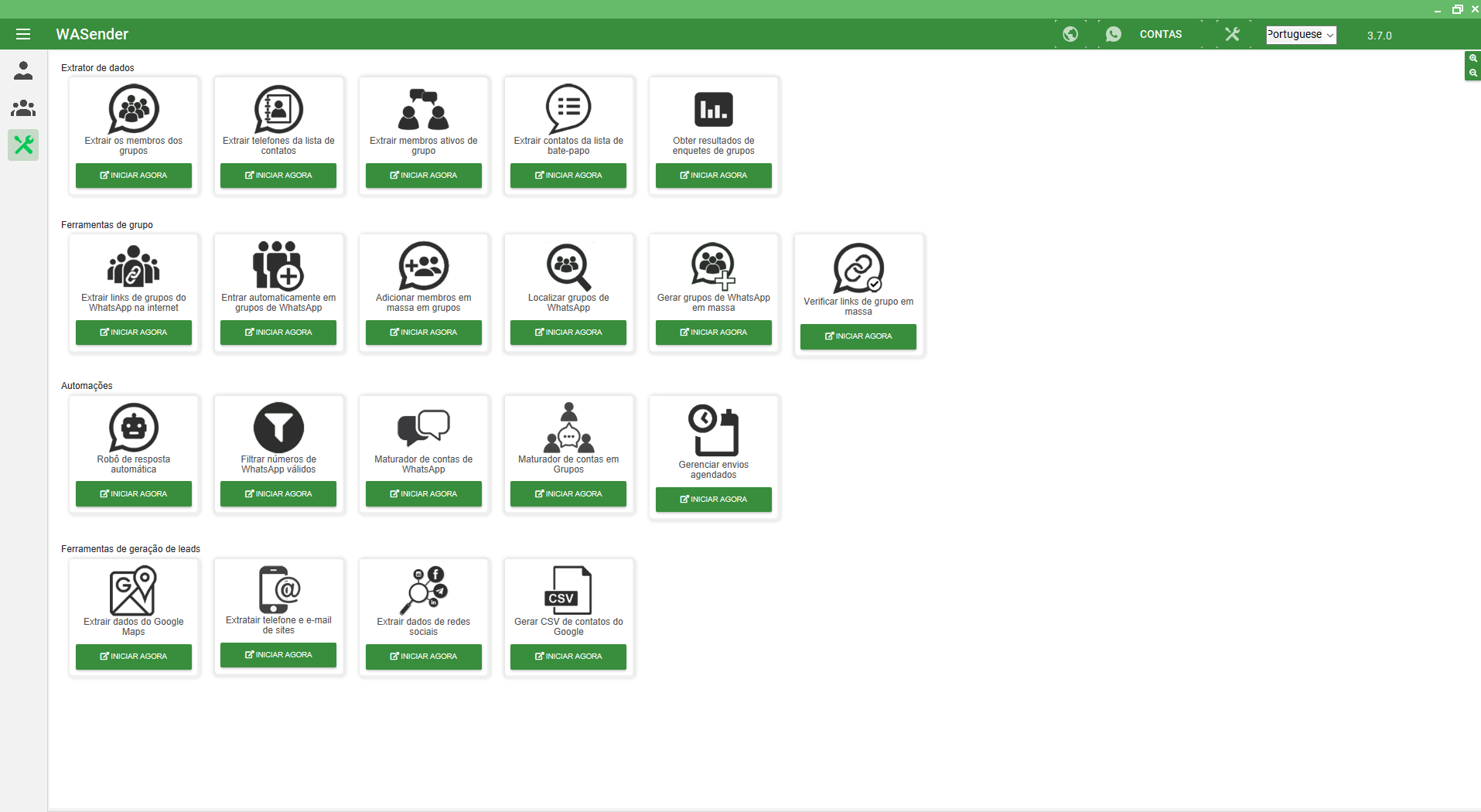
Task: Start Extratair telefone e e-mail de sites
Action: [278, 655]
